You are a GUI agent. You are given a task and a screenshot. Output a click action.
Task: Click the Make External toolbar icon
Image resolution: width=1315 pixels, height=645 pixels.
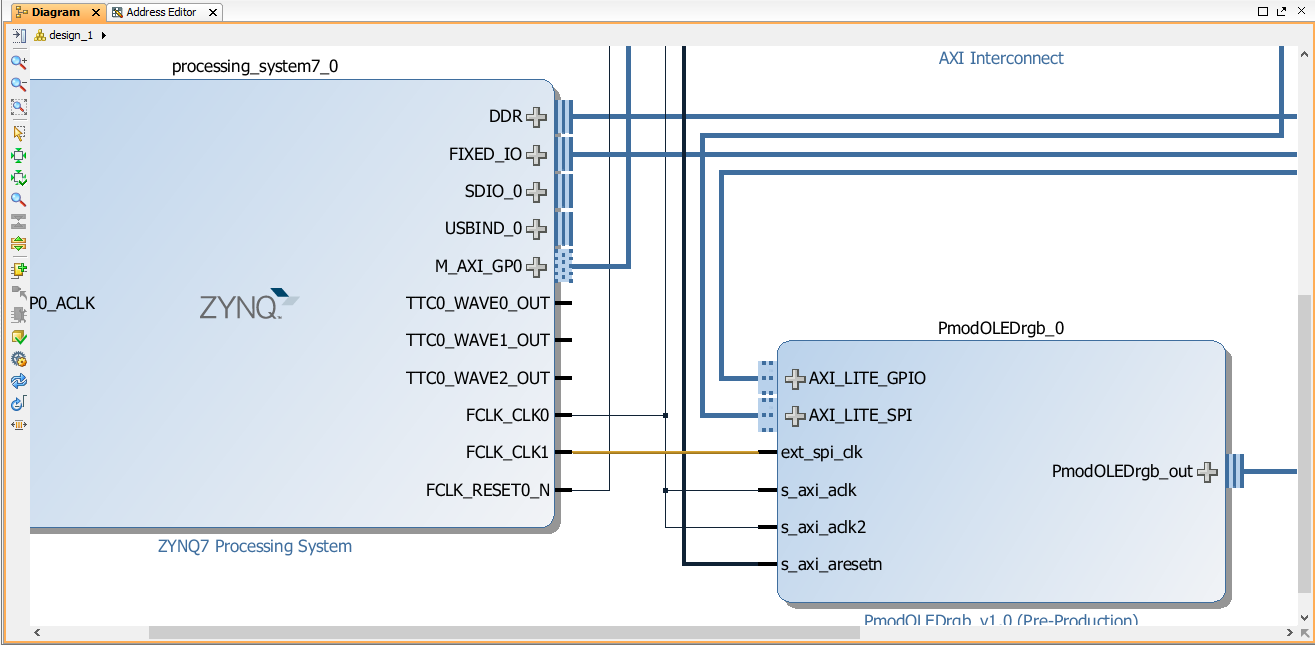point(18,292)
